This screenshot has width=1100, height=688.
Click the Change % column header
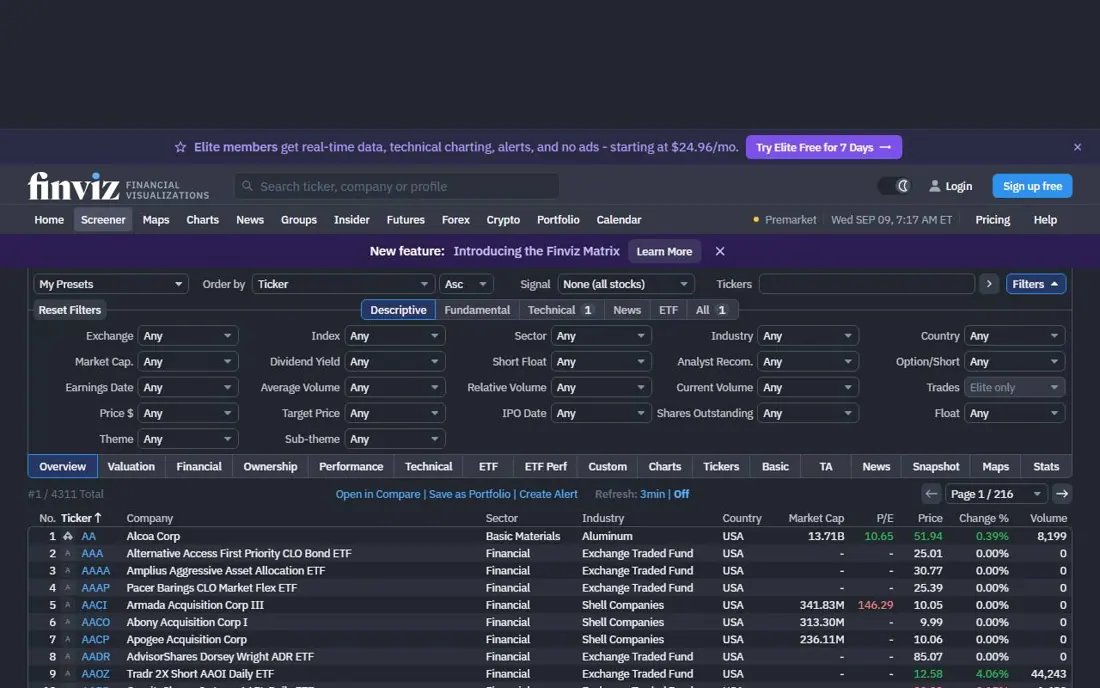(983, 518)
